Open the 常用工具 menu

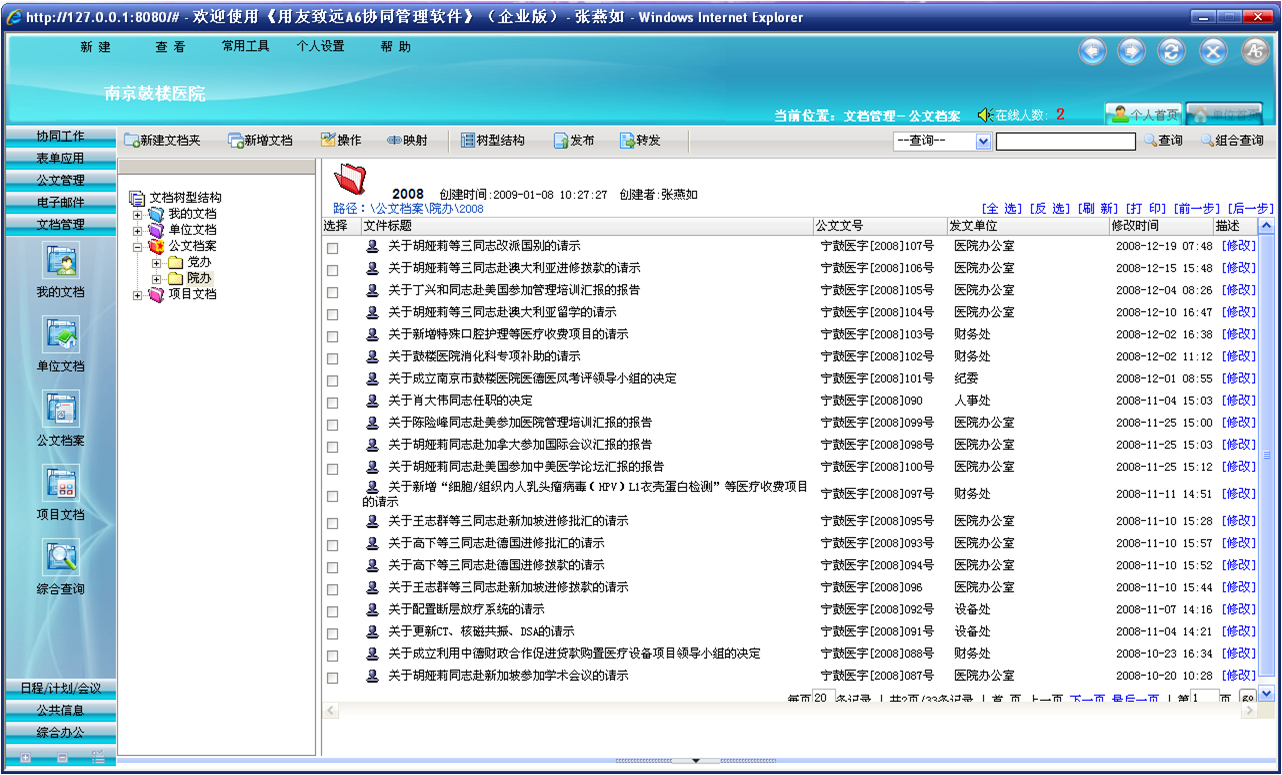click(245, 46)
